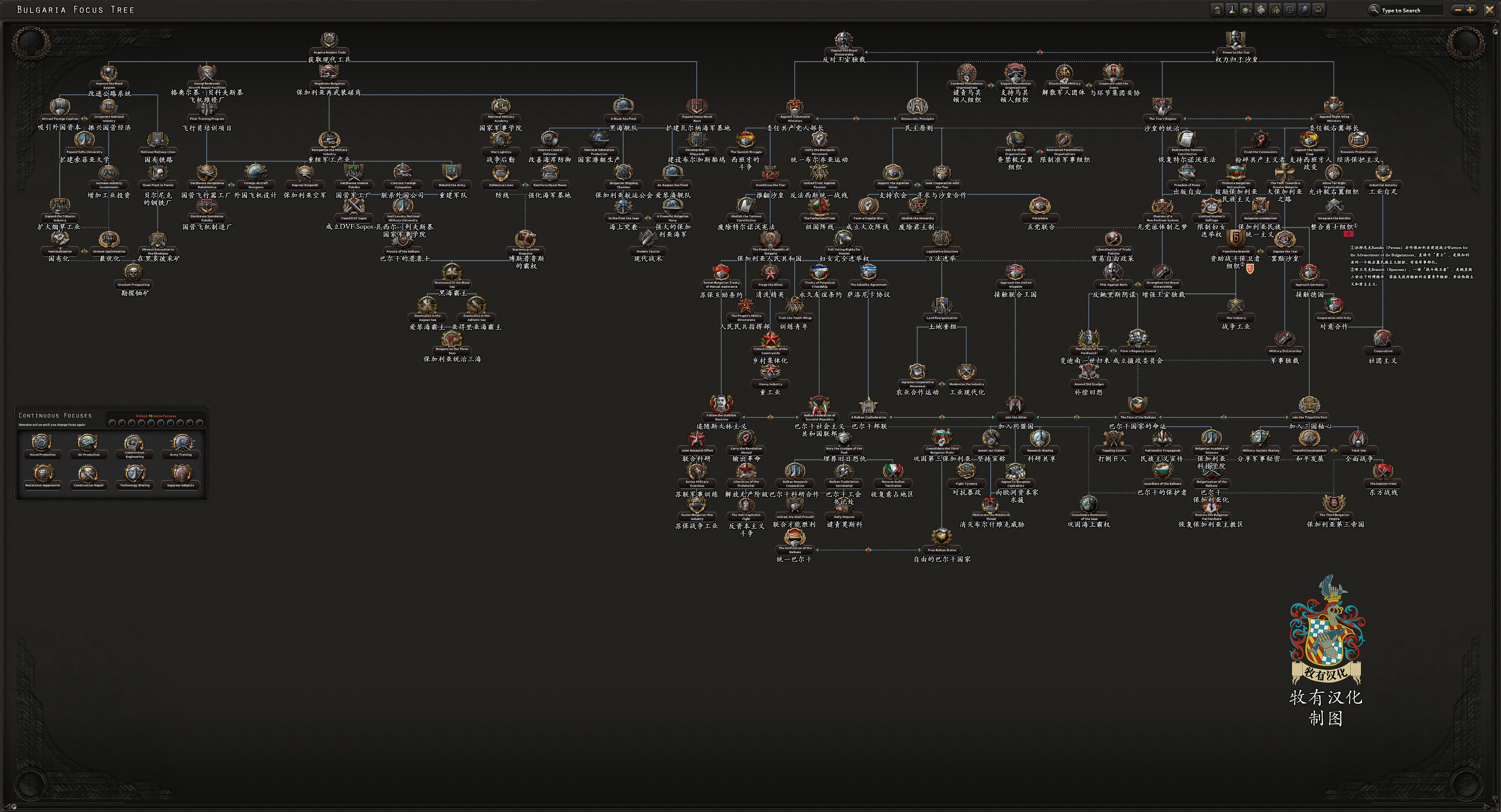The width and height of the screenshot is (1501, 812).
Task: Click the Total War focus label
Action: coord(1358,450)
